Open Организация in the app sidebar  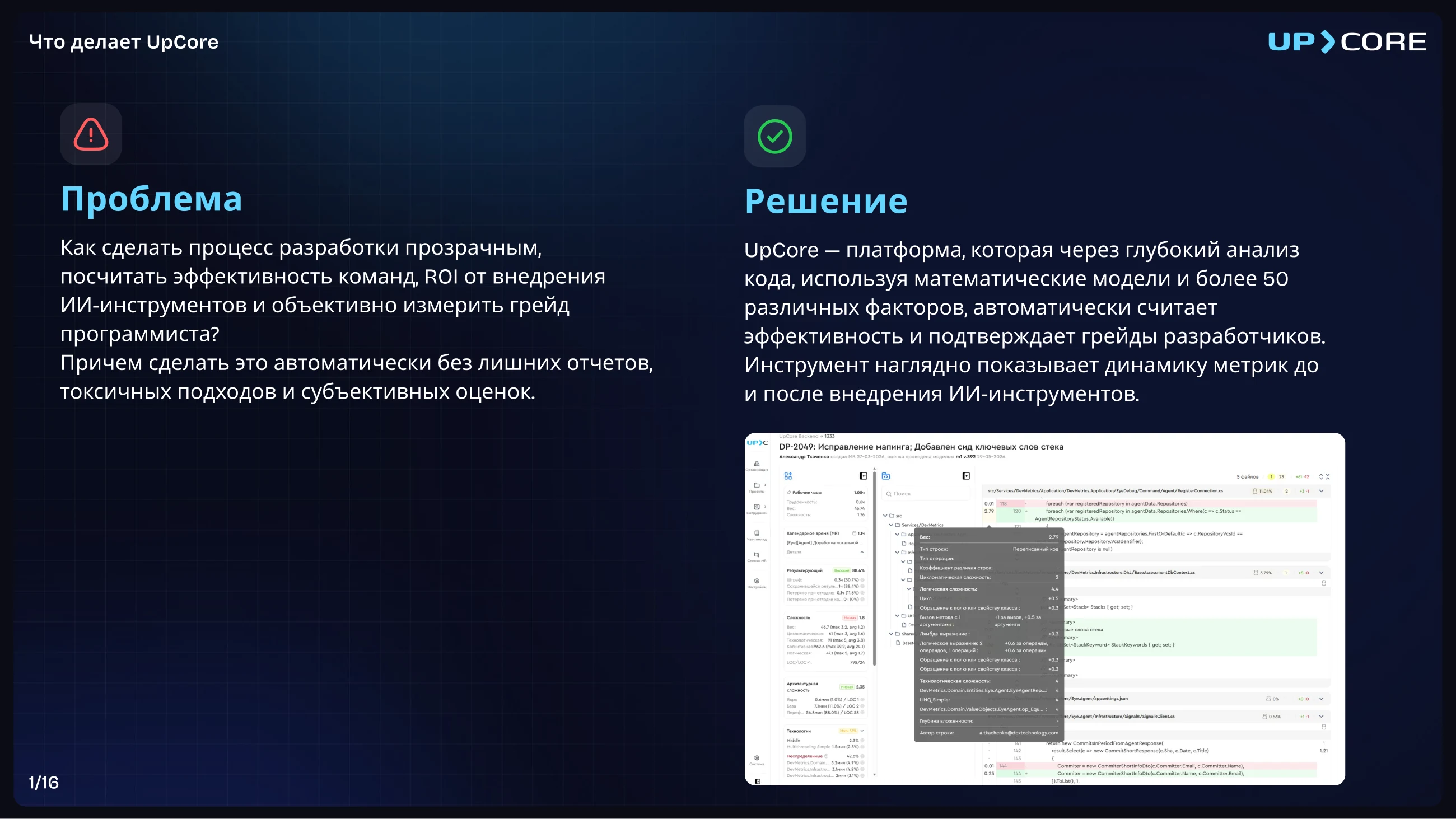(x=757, y=466)
